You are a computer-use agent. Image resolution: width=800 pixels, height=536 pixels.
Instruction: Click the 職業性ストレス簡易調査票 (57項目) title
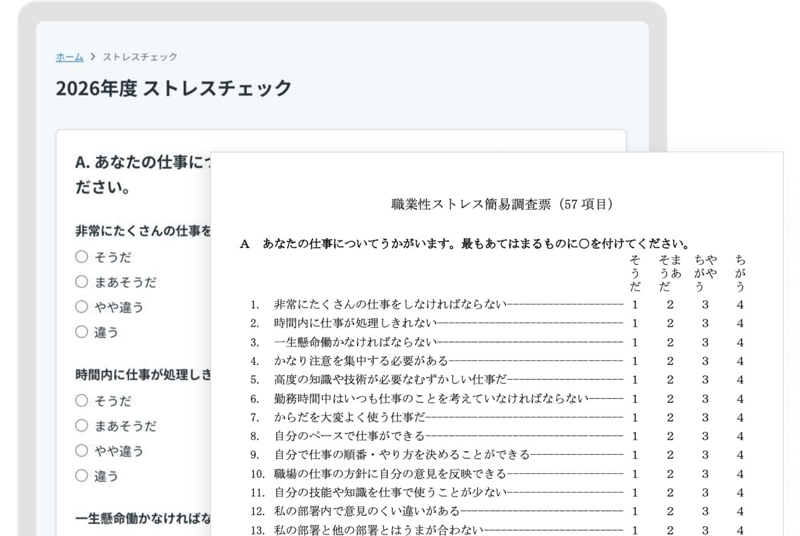(x=503, y=204)
